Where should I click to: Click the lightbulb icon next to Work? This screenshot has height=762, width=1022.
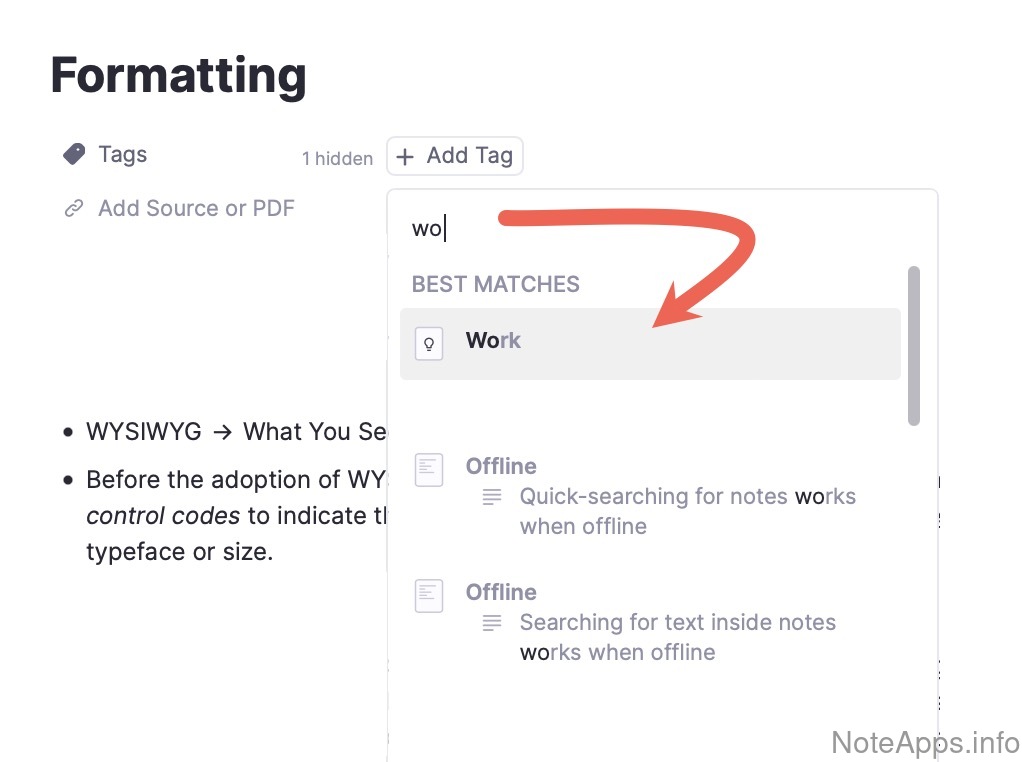[429, 343]
